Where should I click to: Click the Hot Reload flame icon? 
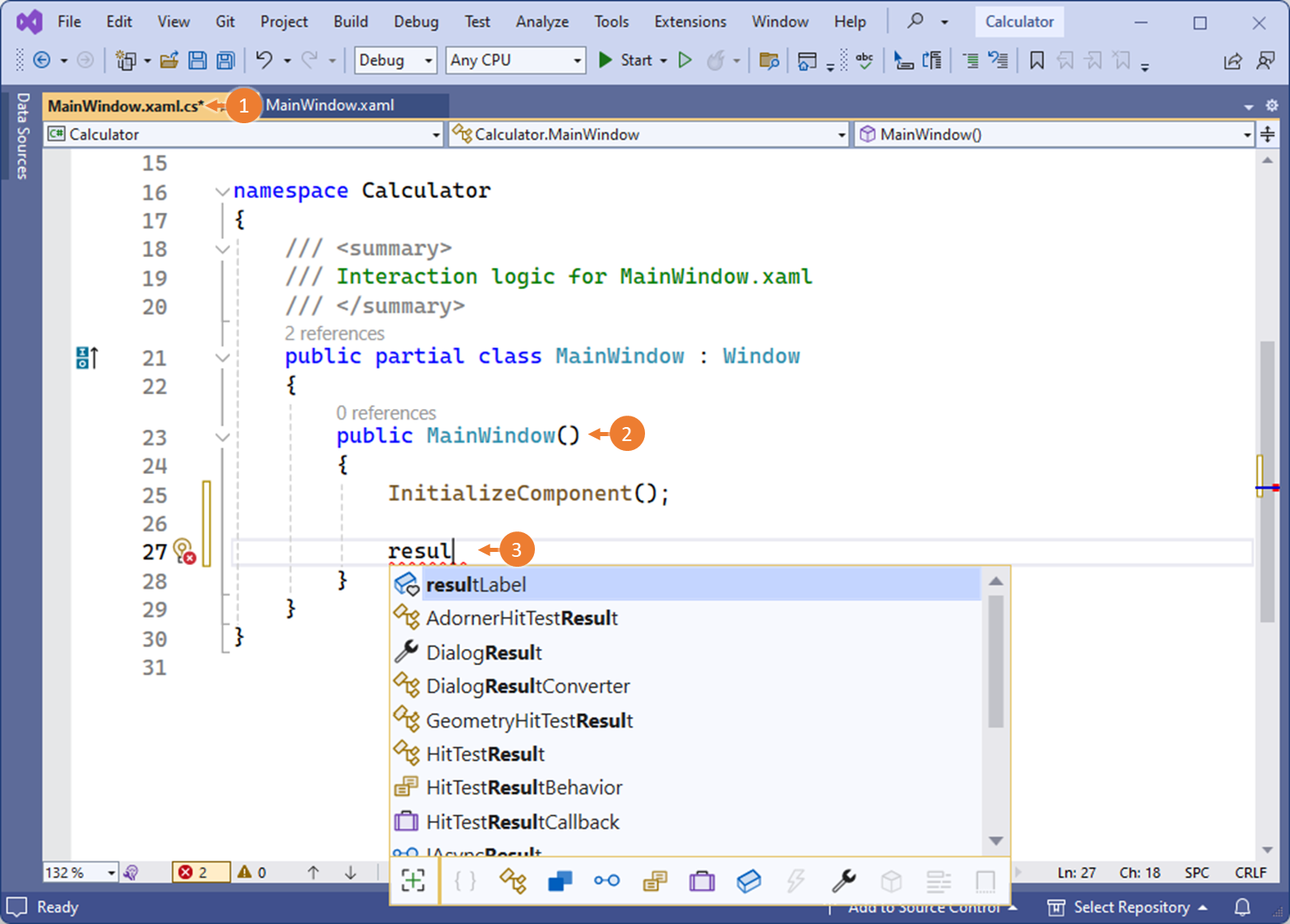click(x=716, y=60)
